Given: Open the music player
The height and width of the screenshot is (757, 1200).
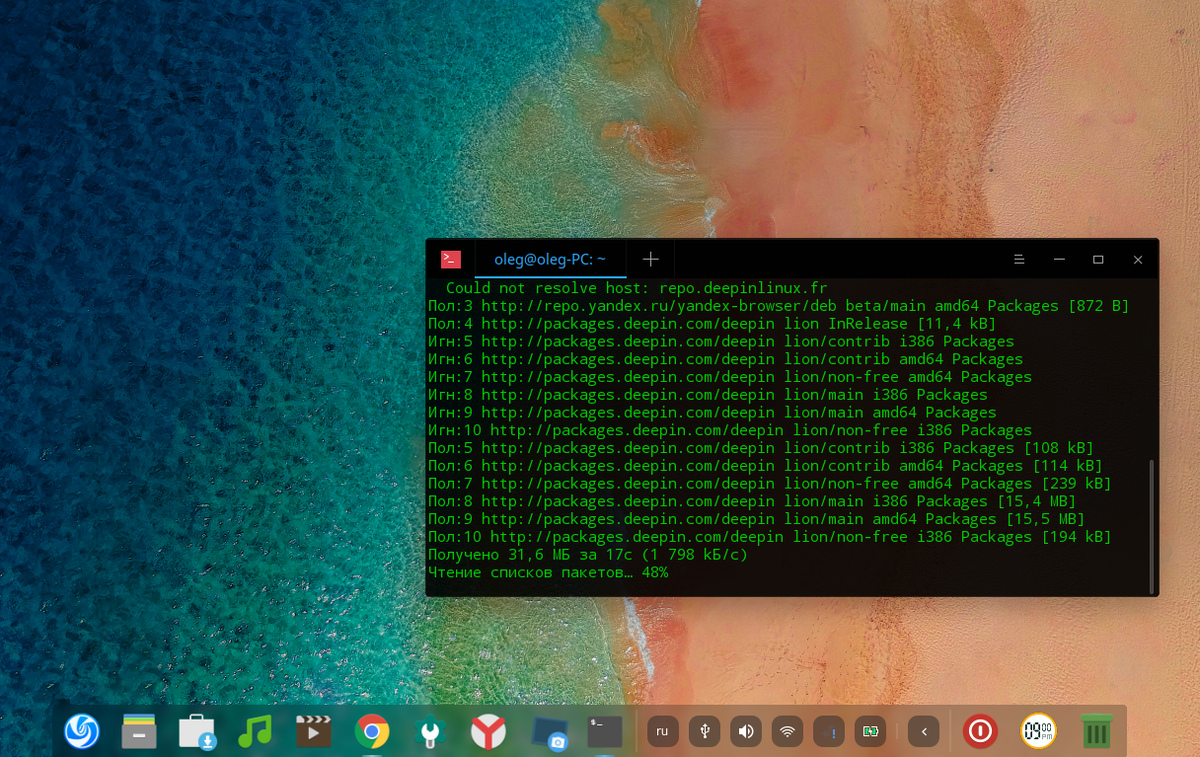Looking at the screenshot, I should [255, 732].
